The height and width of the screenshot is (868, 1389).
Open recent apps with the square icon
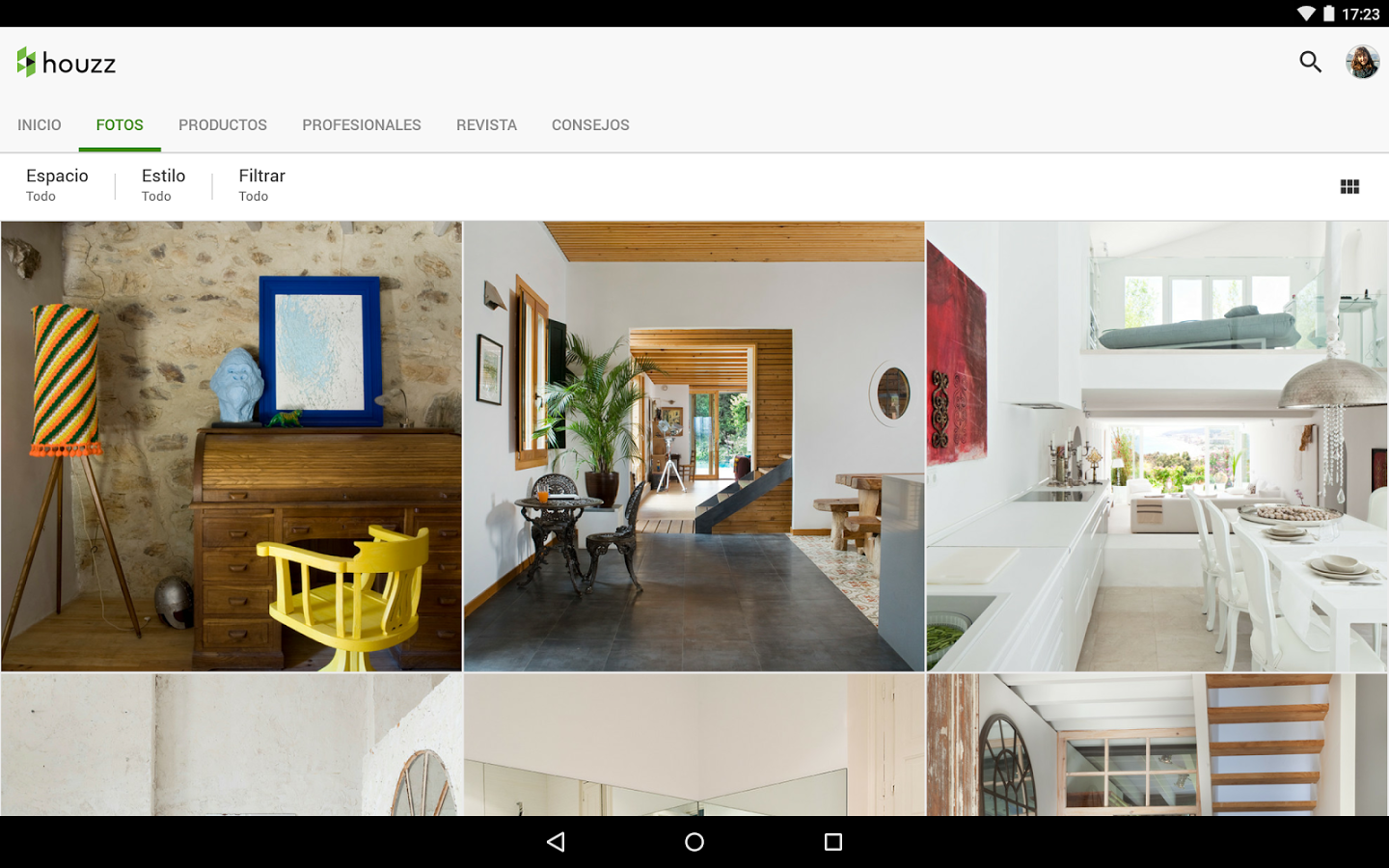(832, 841)
